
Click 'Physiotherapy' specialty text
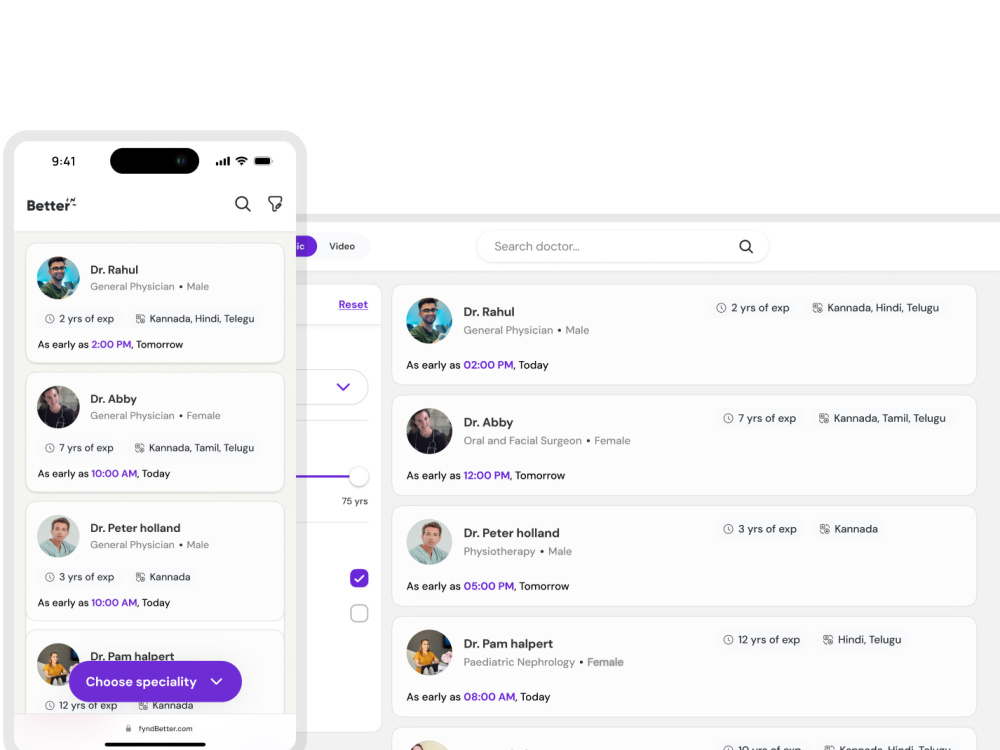tap(499, 552)
